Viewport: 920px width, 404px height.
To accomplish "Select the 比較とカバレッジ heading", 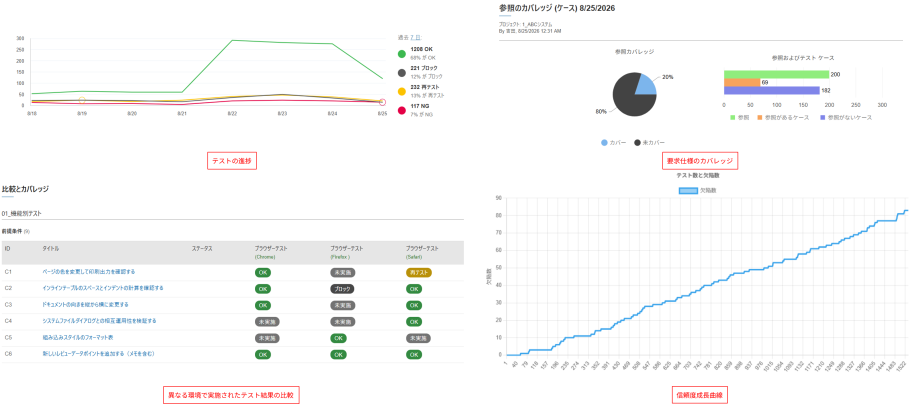I will [25, 189].
